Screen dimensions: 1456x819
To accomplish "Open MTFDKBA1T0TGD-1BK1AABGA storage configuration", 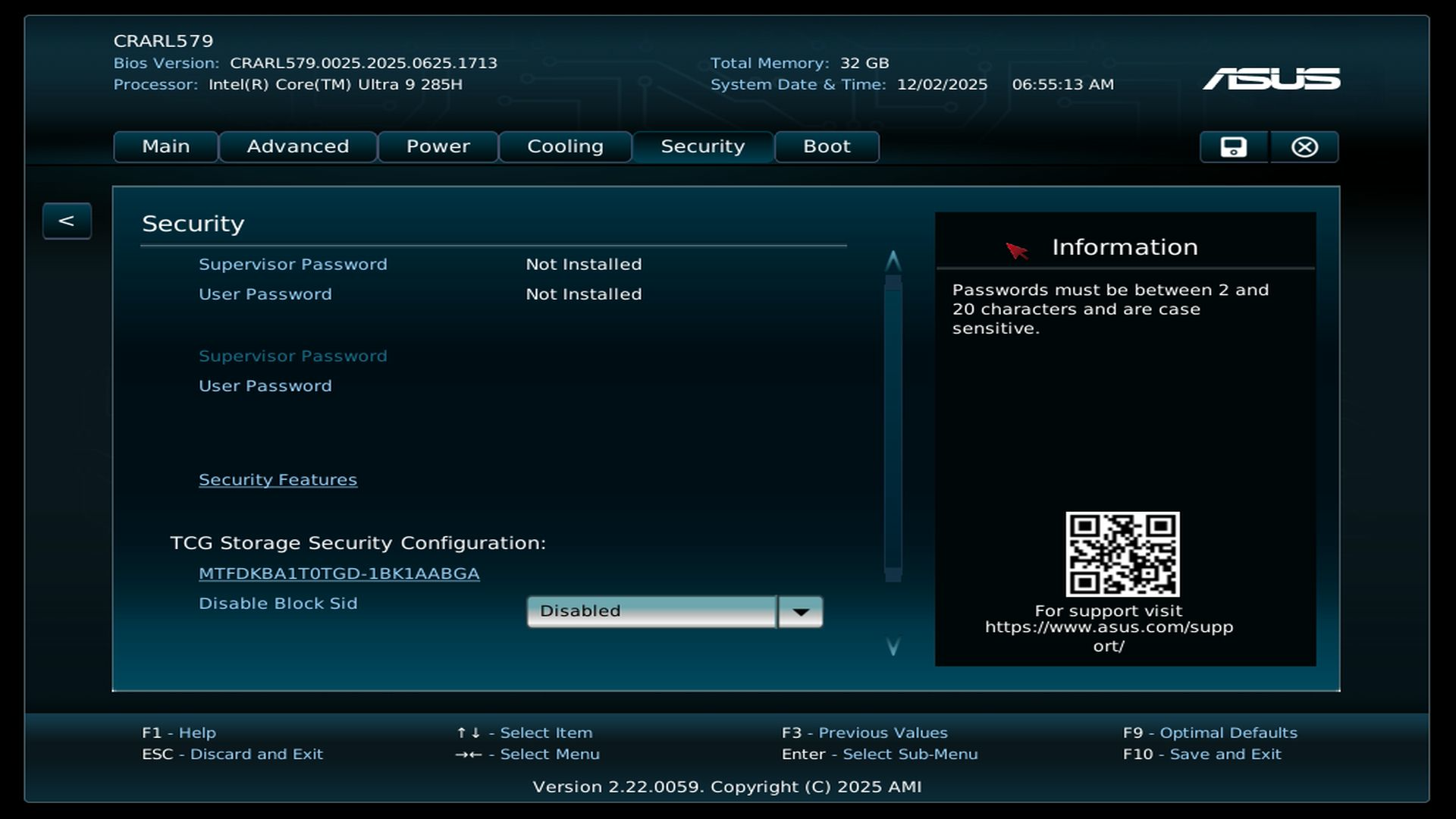I will pyautogui.click(x=339, y=574).
